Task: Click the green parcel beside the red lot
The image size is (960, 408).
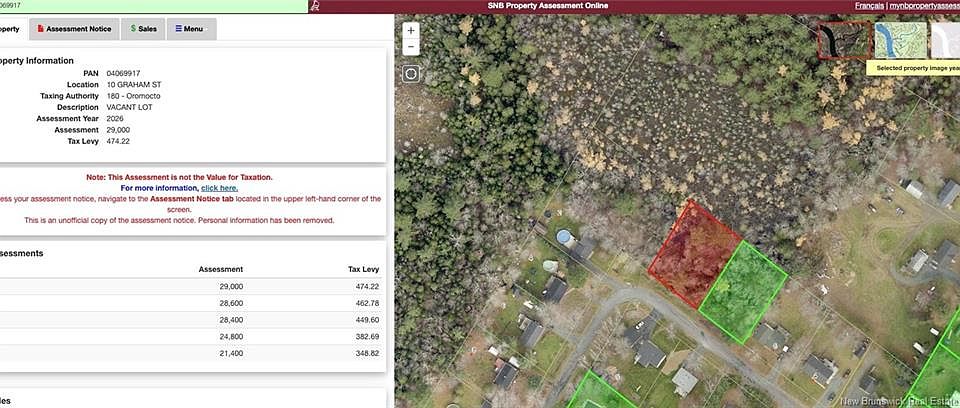Action: (743, 292)
